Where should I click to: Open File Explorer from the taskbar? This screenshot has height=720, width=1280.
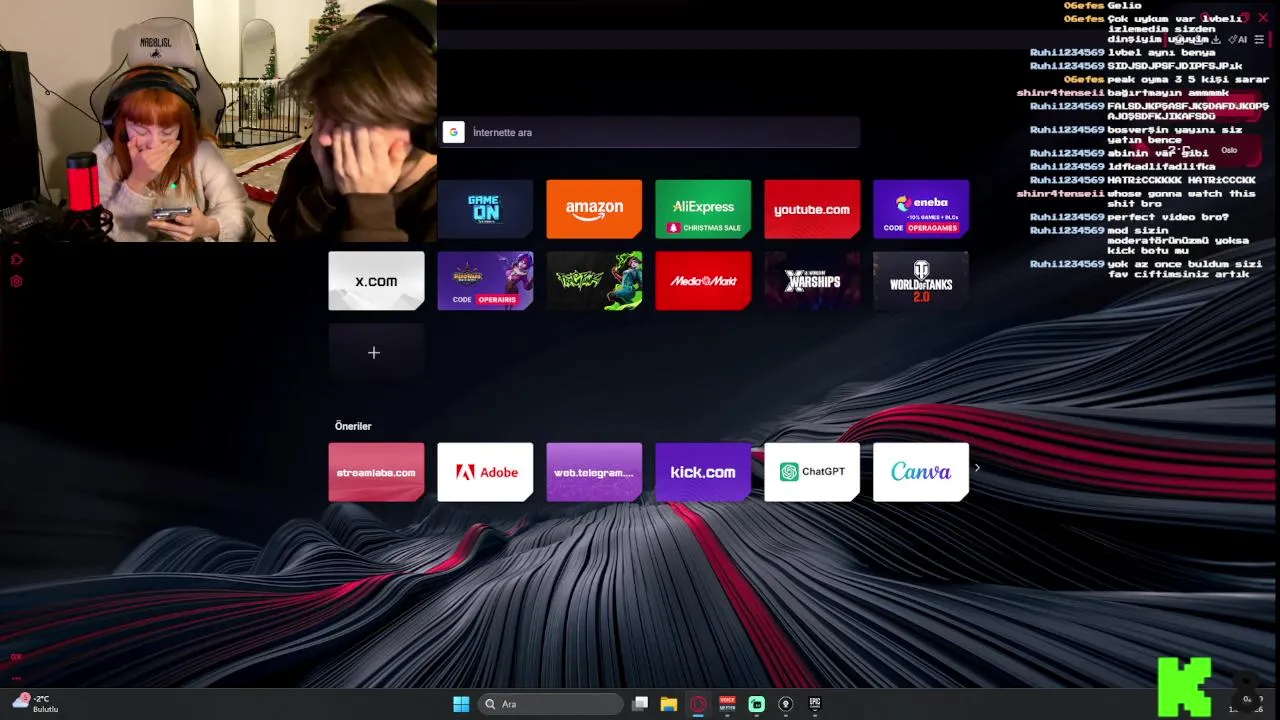coord(669,704)
